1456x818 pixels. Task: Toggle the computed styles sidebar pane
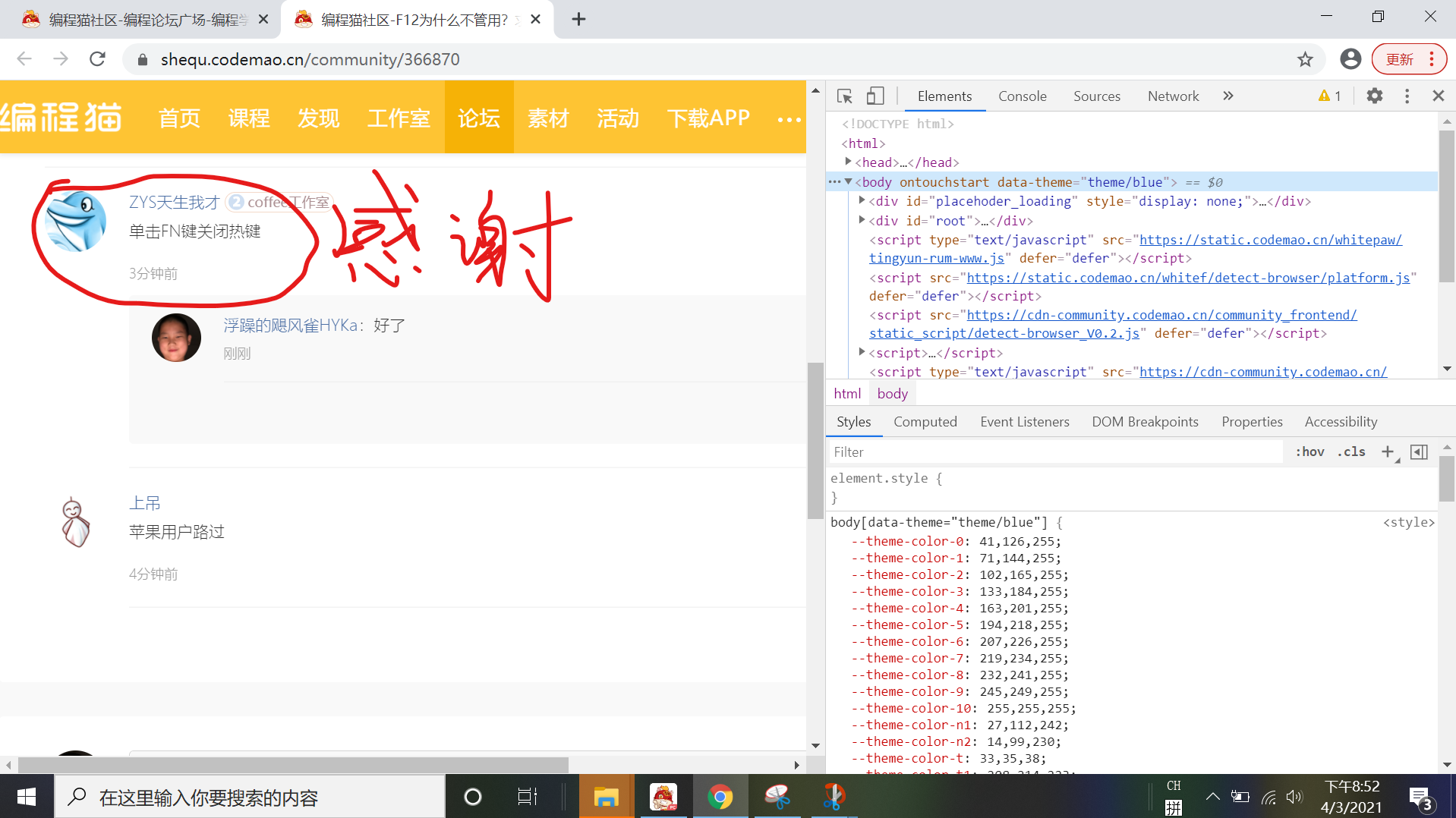click(x=1419, y=452)
